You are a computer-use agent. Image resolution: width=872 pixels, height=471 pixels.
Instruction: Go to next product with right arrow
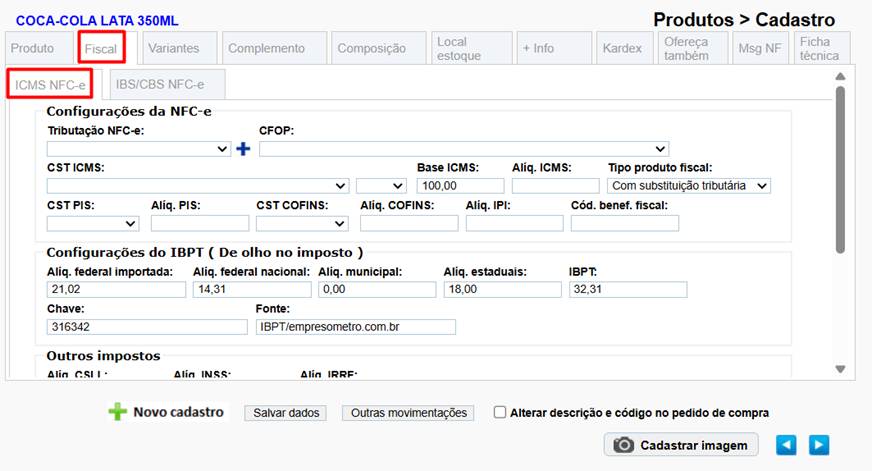pos(819,445)
